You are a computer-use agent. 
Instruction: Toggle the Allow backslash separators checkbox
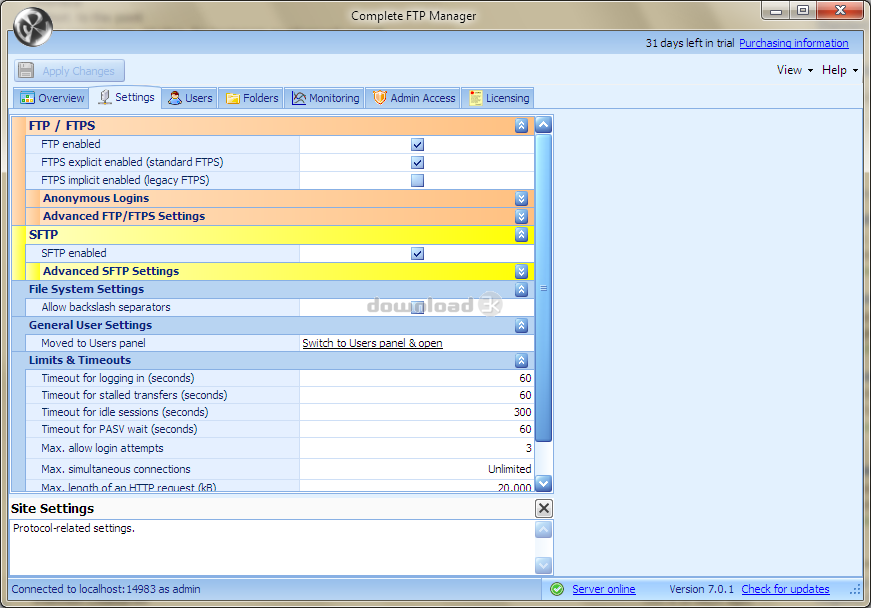click(417, 307)
